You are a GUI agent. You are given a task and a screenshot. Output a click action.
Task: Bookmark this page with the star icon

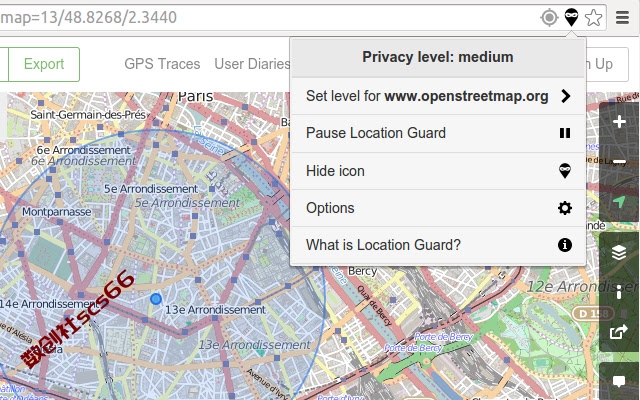(x=593, y=18)
